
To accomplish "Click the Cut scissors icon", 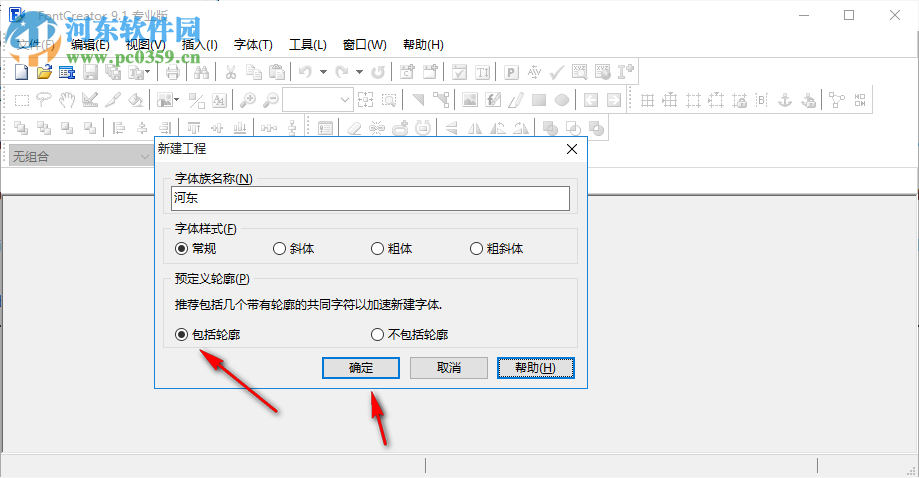I will point(230,72).
